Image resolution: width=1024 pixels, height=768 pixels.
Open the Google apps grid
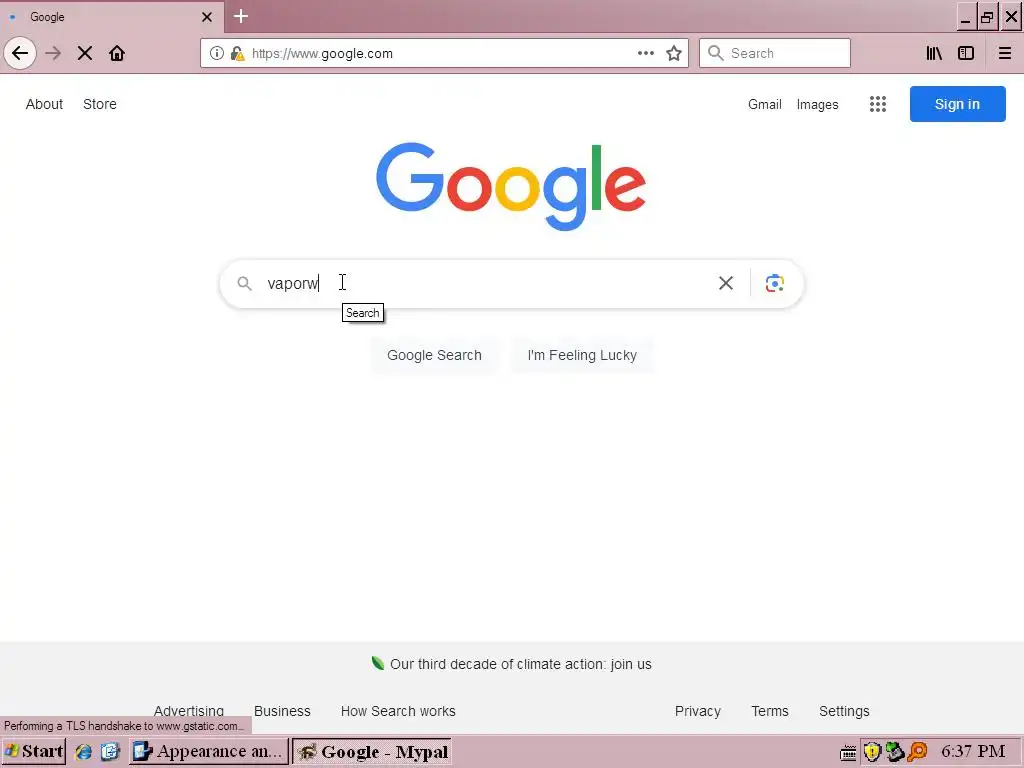coord(878,104)
